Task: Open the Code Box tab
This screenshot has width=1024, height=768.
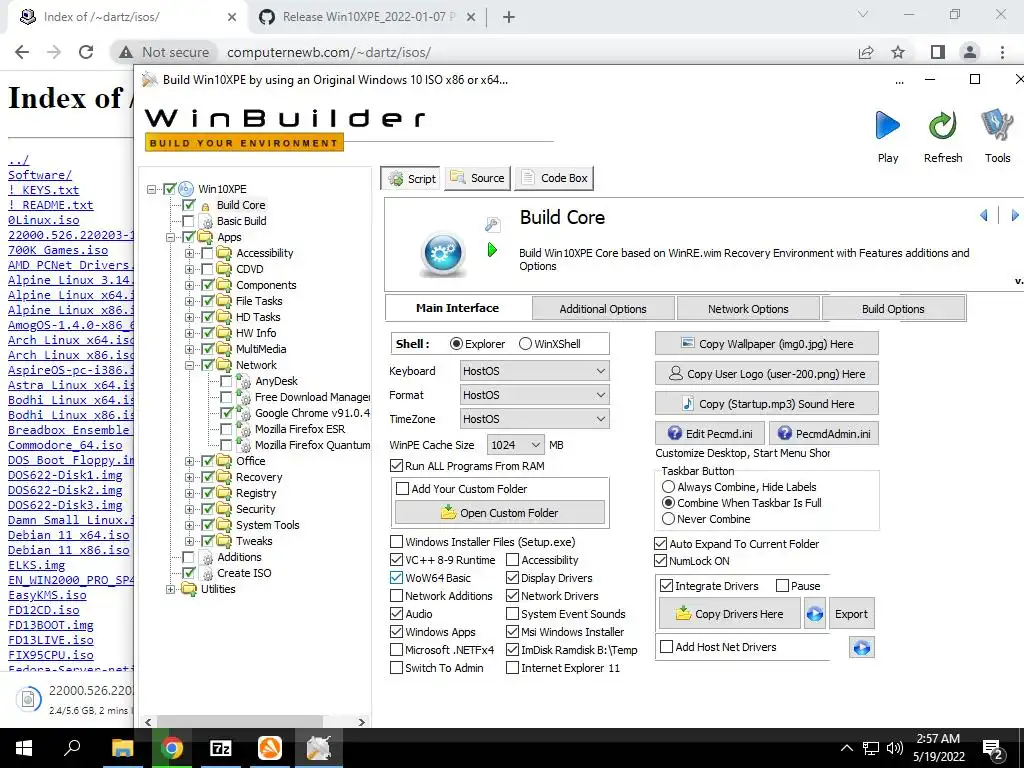Action: [x=554, y=178]
